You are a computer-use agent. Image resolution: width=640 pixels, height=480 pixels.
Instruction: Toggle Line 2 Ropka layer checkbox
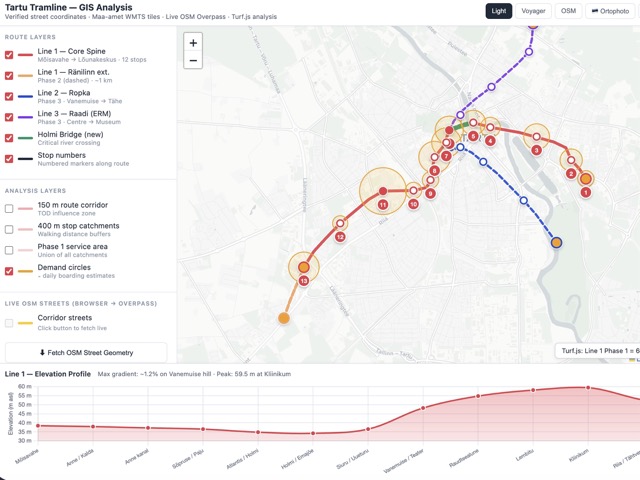(x=9, y=97)
